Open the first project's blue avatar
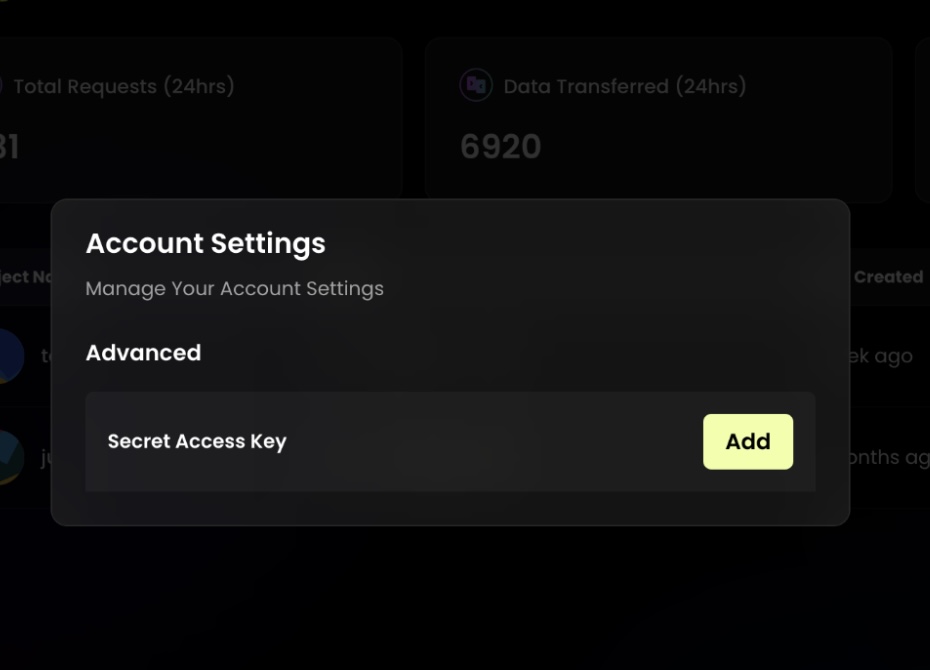This screenshot has width=930, height=670. 11,356
